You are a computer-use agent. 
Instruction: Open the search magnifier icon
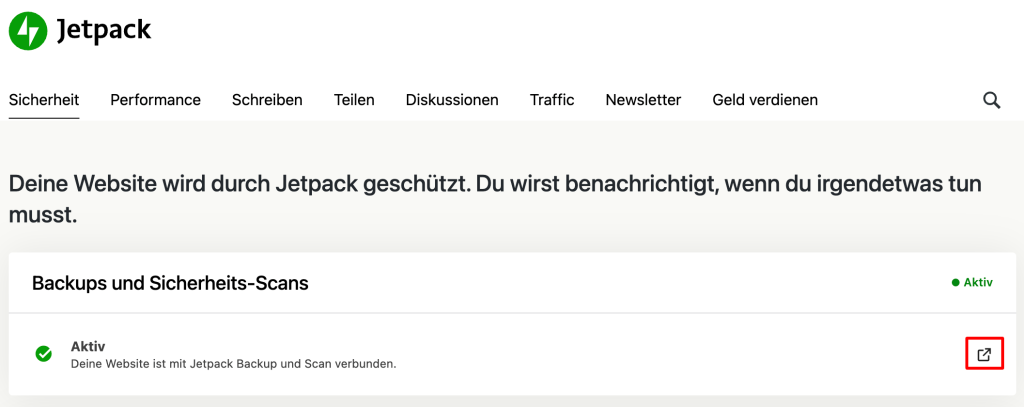[x=991, y=100]
